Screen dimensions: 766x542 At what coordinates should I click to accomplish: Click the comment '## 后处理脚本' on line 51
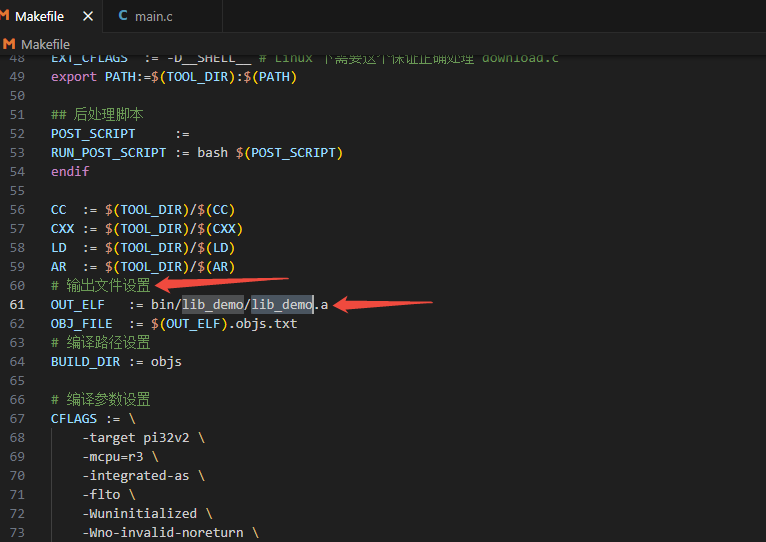(97, 115)
